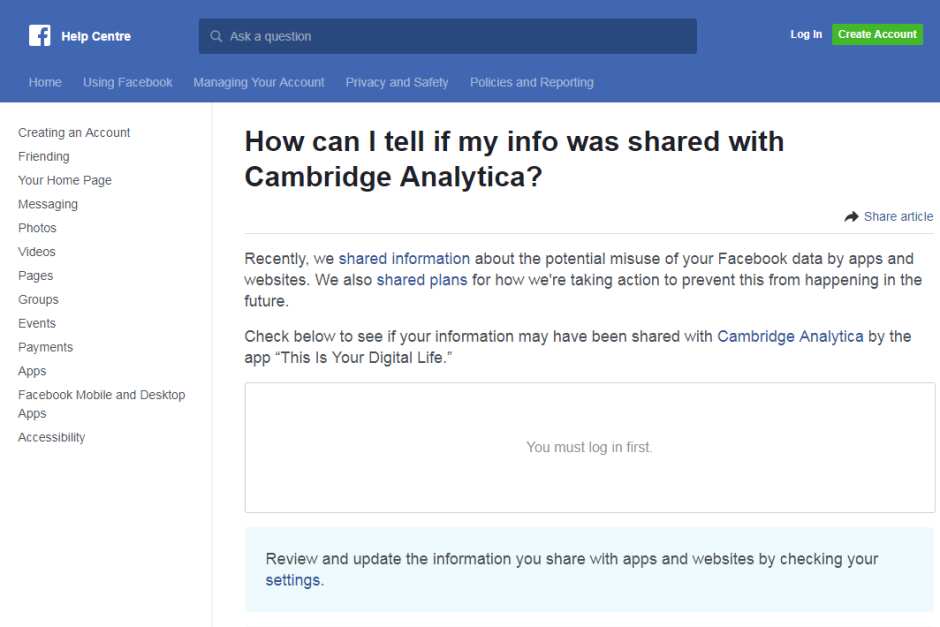Open the Managing Your Account section

click(259, 82)
